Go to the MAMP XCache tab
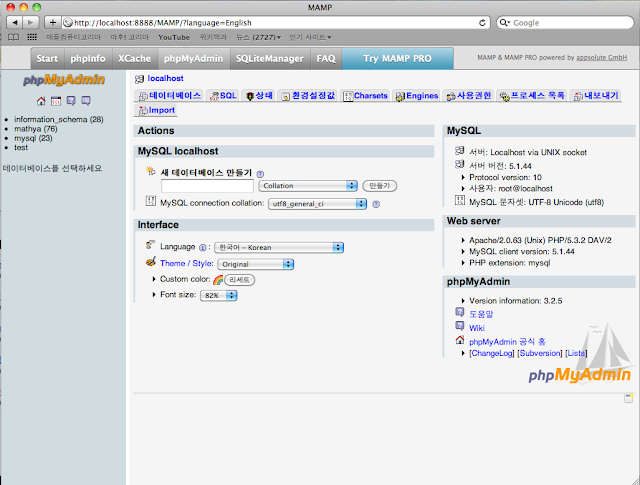 (x=135, y=58)
